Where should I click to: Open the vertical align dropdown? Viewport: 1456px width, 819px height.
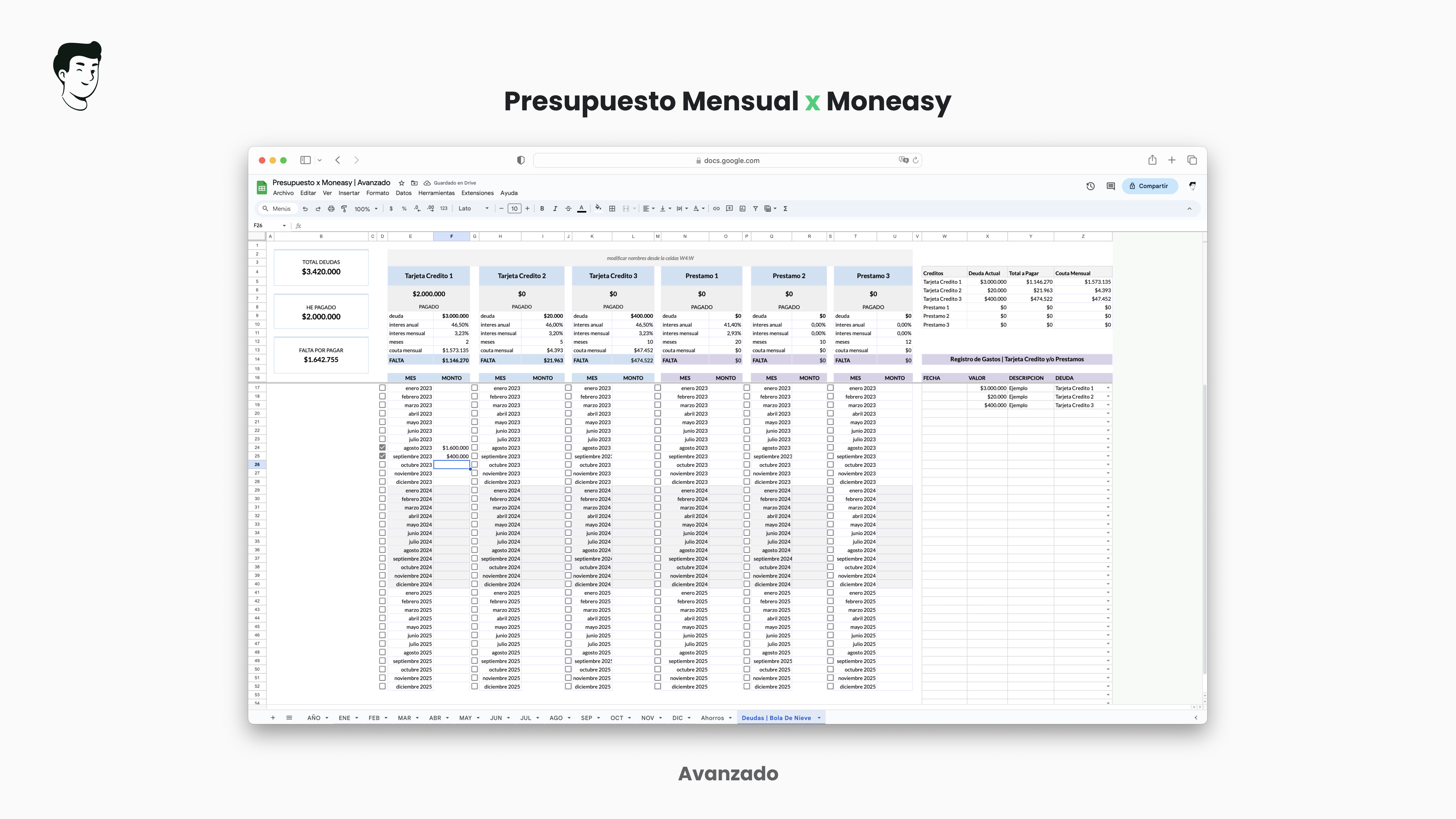coord(666,208)
